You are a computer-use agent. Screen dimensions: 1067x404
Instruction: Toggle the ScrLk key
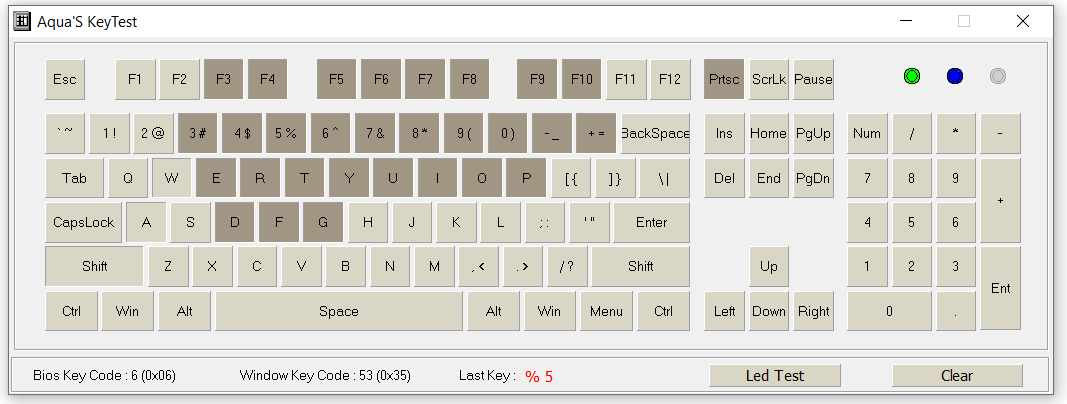coord(769,79)
